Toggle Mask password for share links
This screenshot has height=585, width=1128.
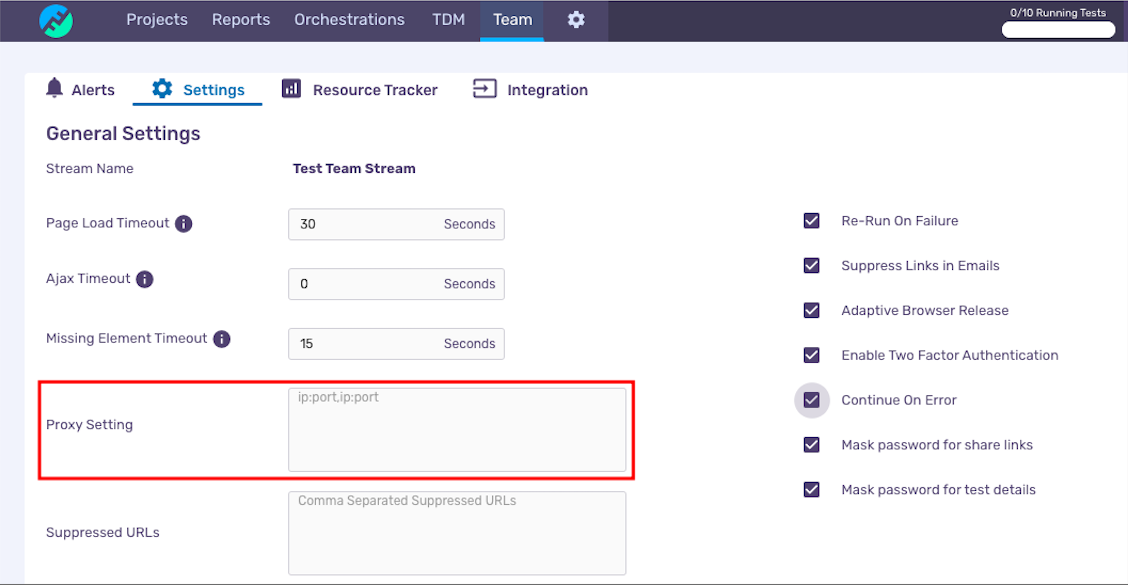(x=811, y=445)
